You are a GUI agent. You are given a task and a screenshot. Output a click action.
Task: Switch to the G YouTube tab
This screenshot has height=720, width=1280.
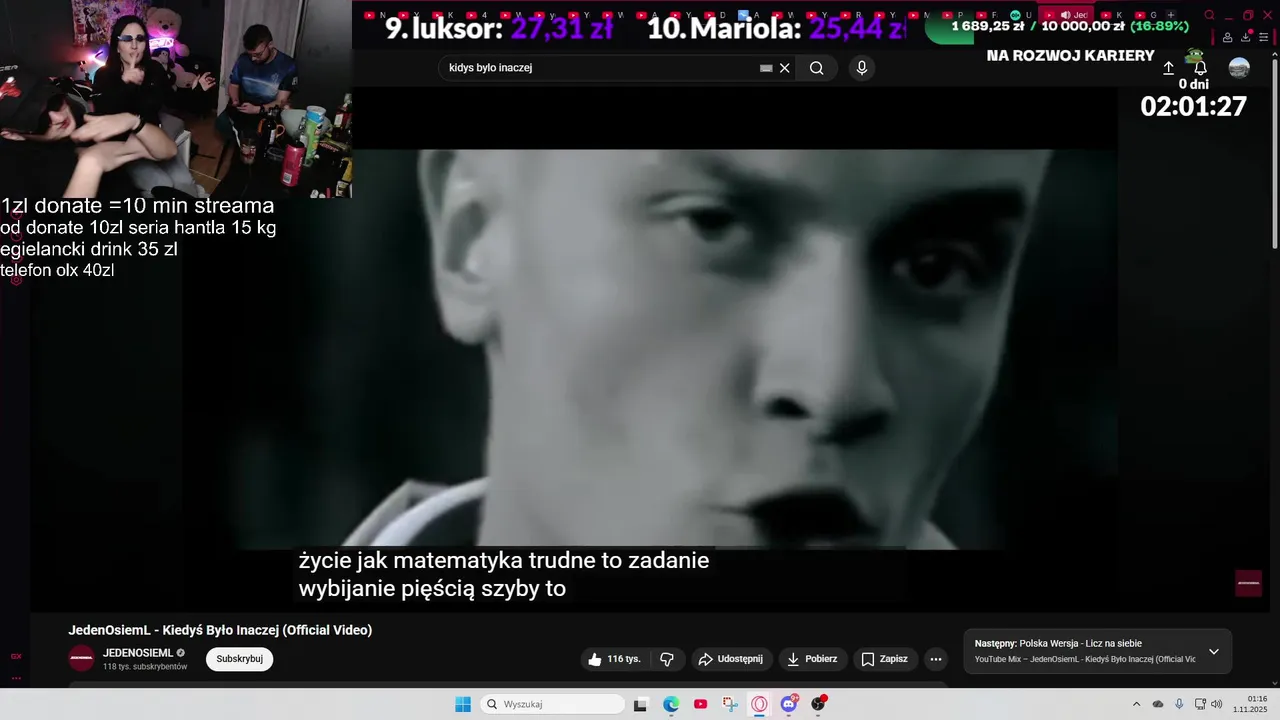tap(1148, 15)
